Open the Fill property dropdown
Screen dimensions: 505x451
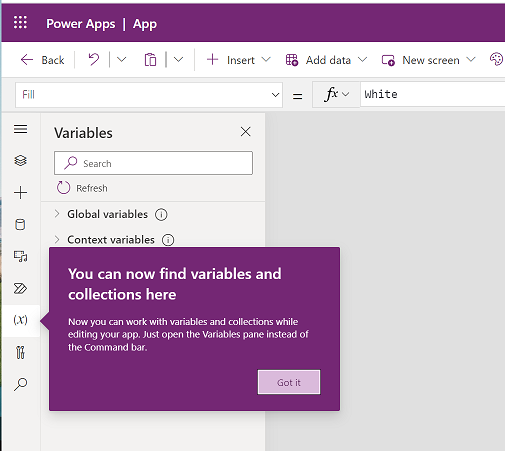(x=149, y=95)
